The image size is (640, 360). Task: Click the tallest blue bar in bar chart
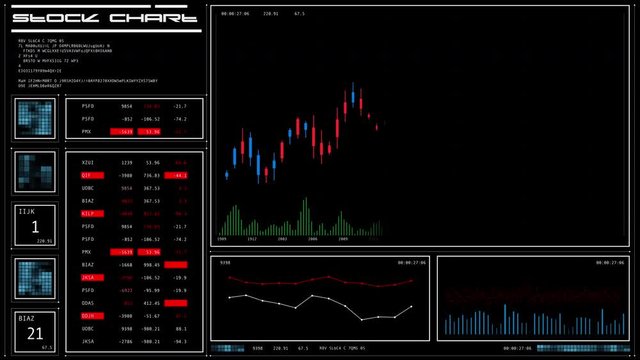(505, 319)
